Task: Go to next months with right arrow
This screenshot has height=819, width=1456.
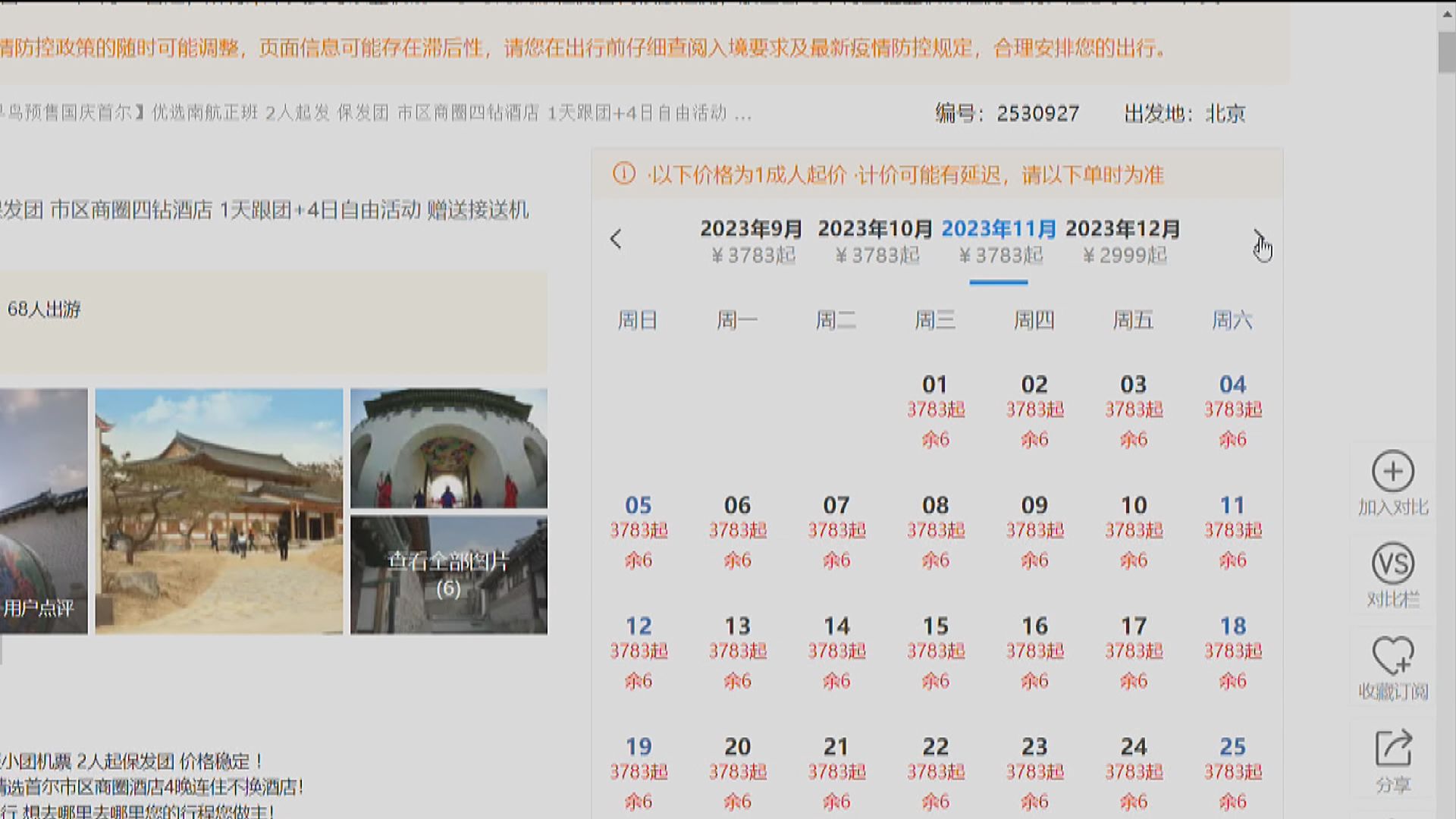Action: pos(1257,240)
